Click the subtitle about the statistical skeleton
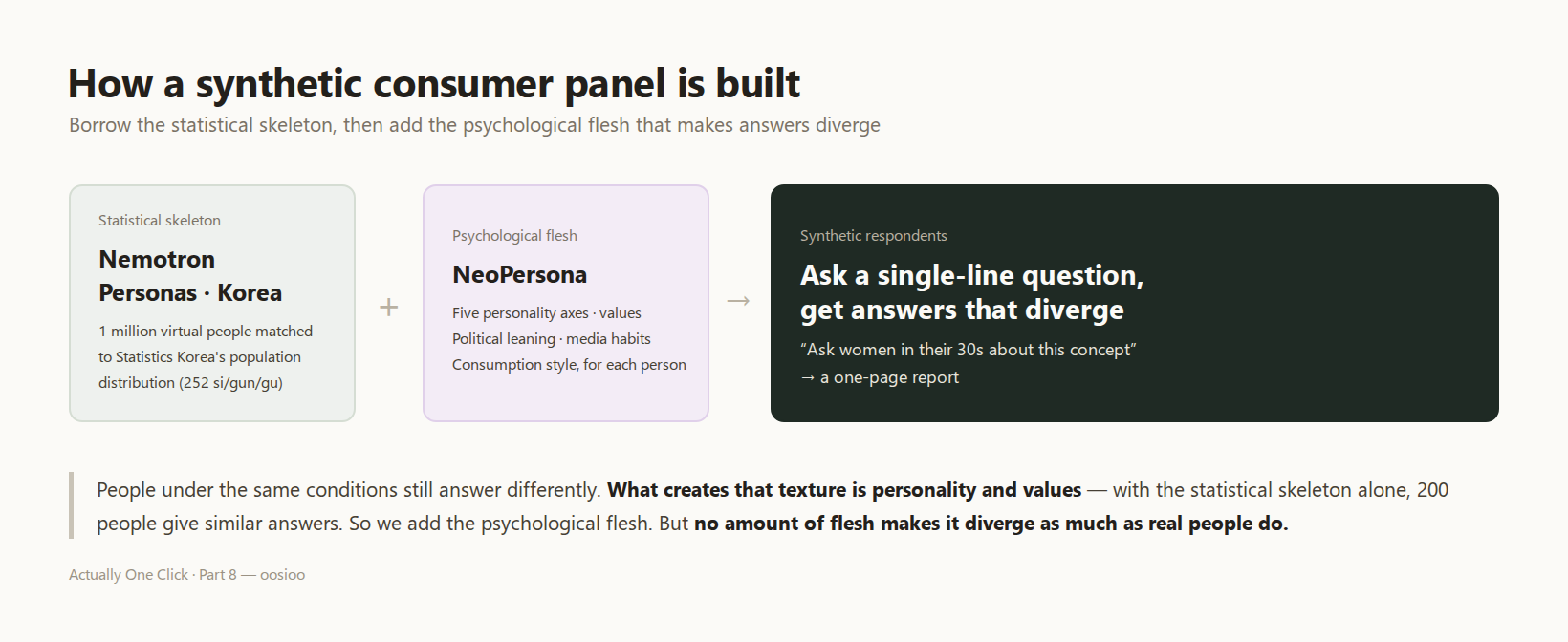This screenshot has width=1568, height=642. (x=474, y=125)
